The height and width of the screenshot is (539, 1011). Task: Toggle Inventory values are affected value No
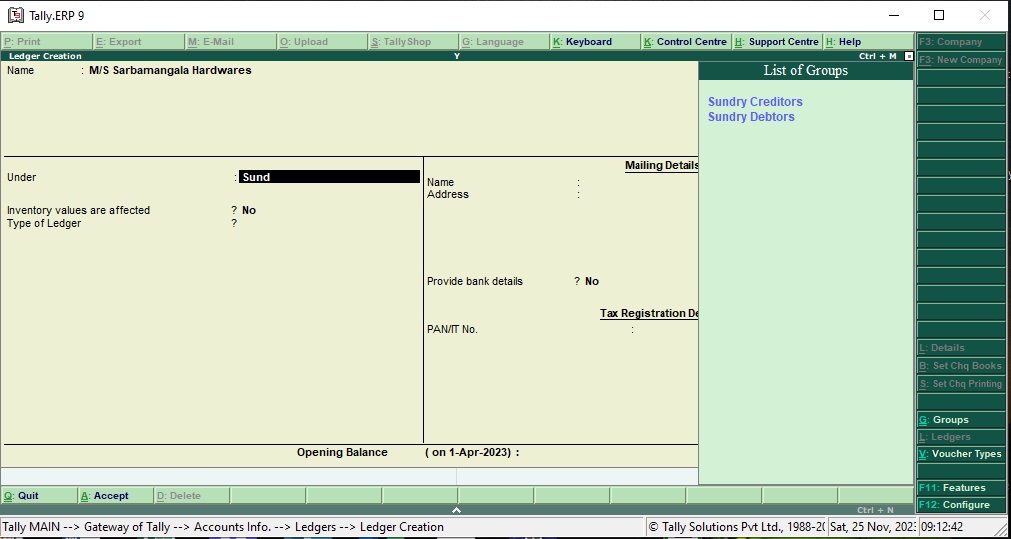tap(249, 210)
